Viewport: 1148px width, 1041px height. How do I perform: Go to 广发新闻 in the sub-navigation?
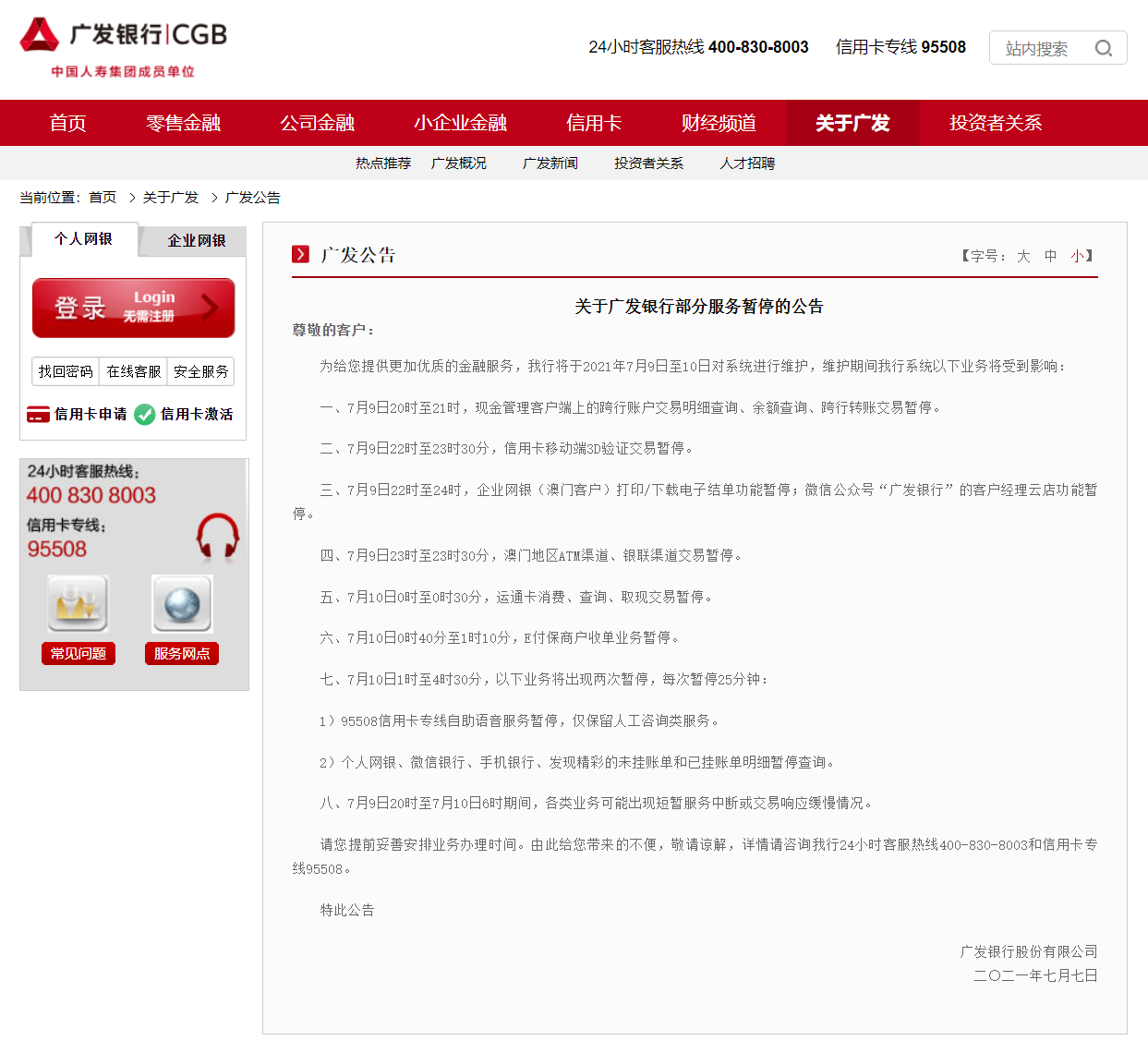tap(550, 163)
